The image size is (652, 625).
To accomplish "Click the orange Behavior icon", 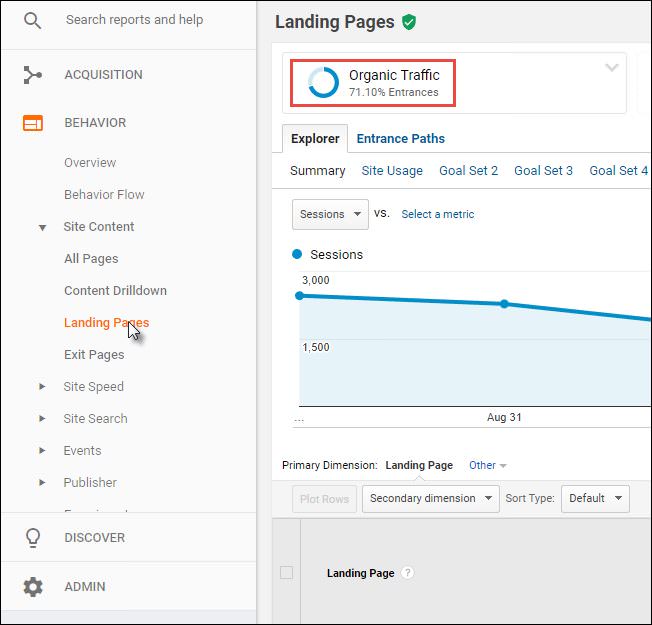I will (32, 123).
